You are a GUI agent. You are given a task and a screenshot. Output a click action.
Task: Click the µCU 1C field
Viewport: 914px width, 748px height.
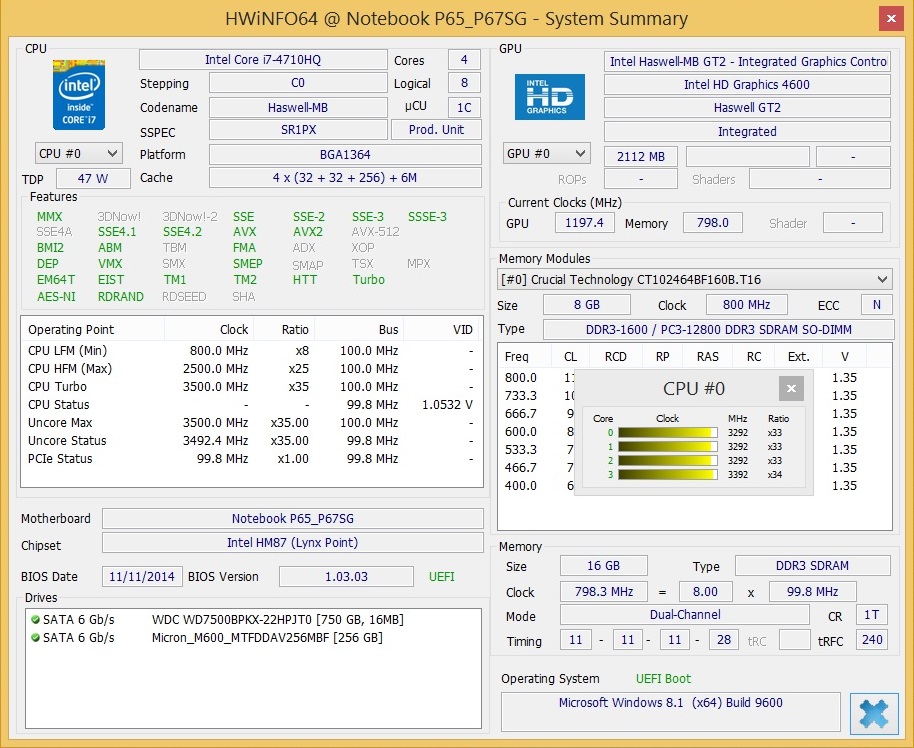point(464,107)
